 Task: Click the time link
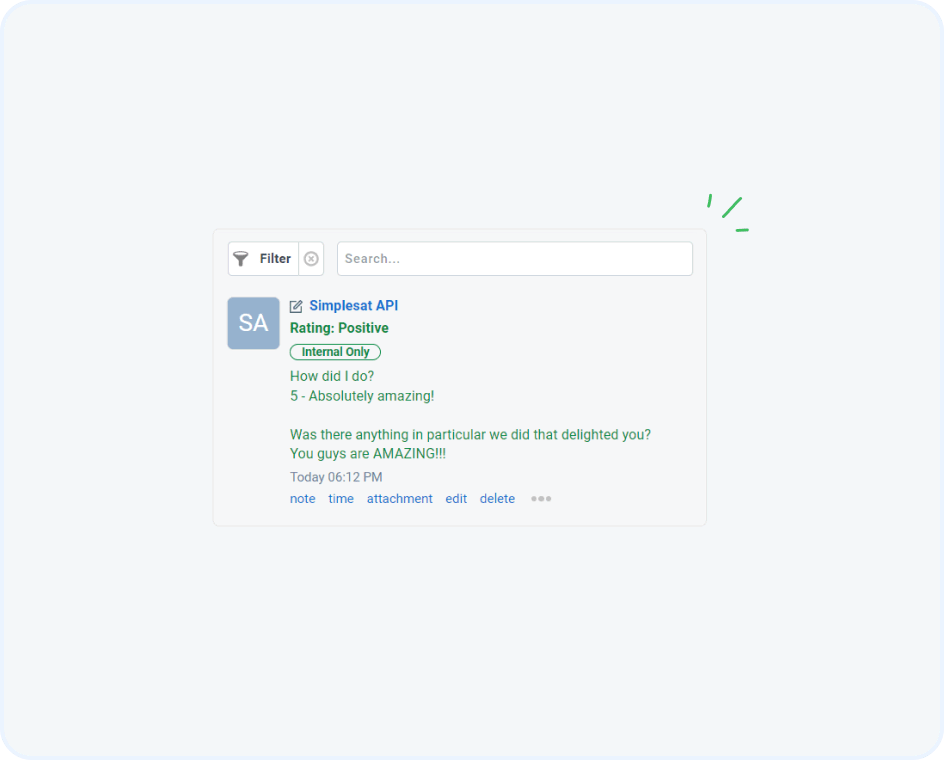341,499
